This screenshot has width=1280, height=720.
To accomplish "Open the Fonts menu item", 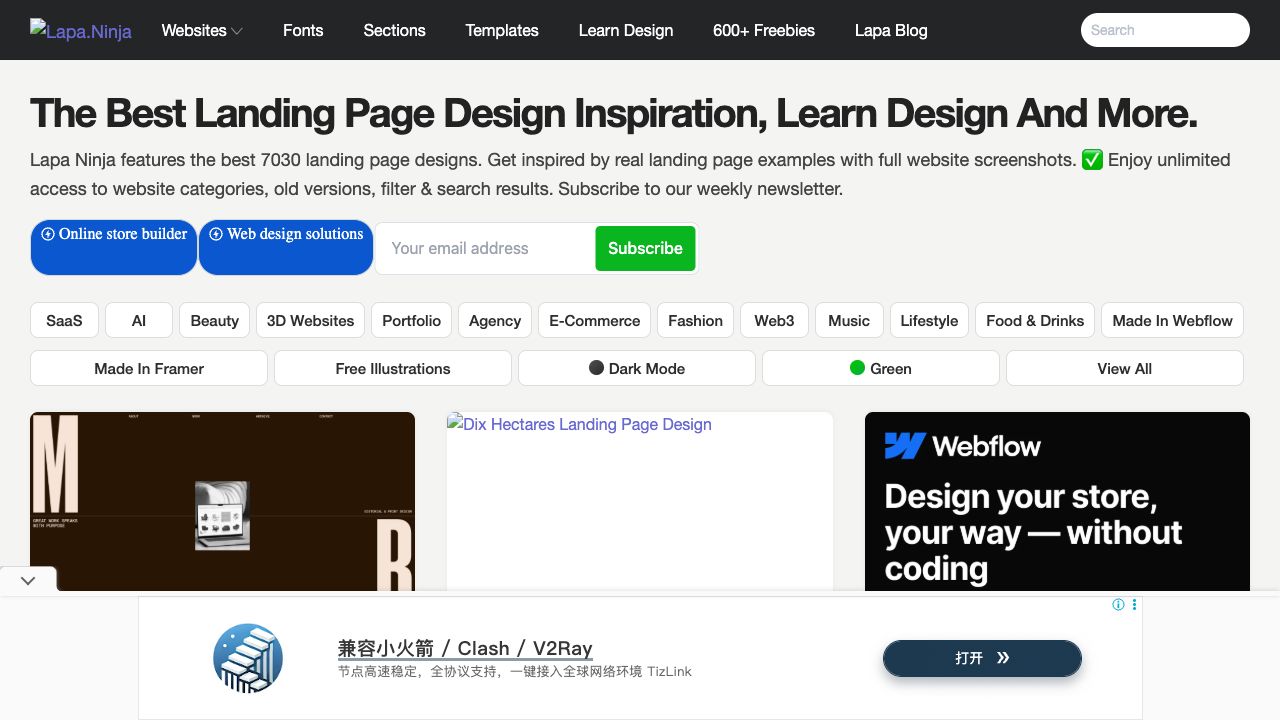I will (x=303, y=30).
